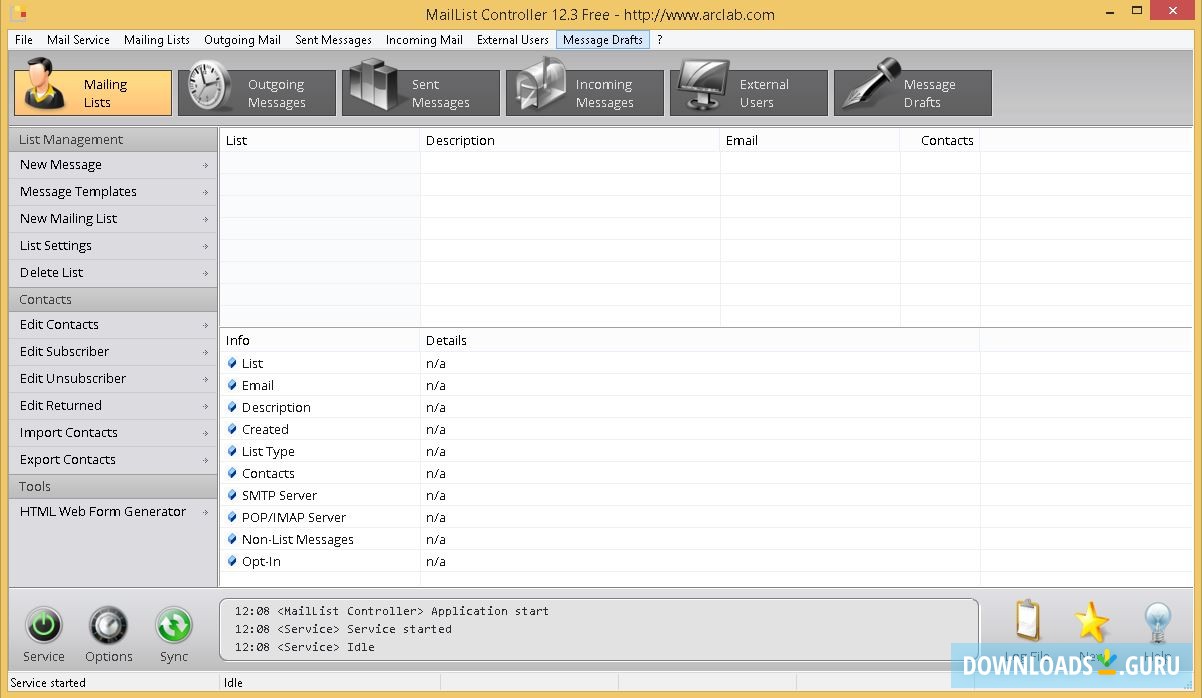Viewport: 1202px width, 698px height.
Task: Choose Delete List in List Management
Action: [x=113, y=273]
